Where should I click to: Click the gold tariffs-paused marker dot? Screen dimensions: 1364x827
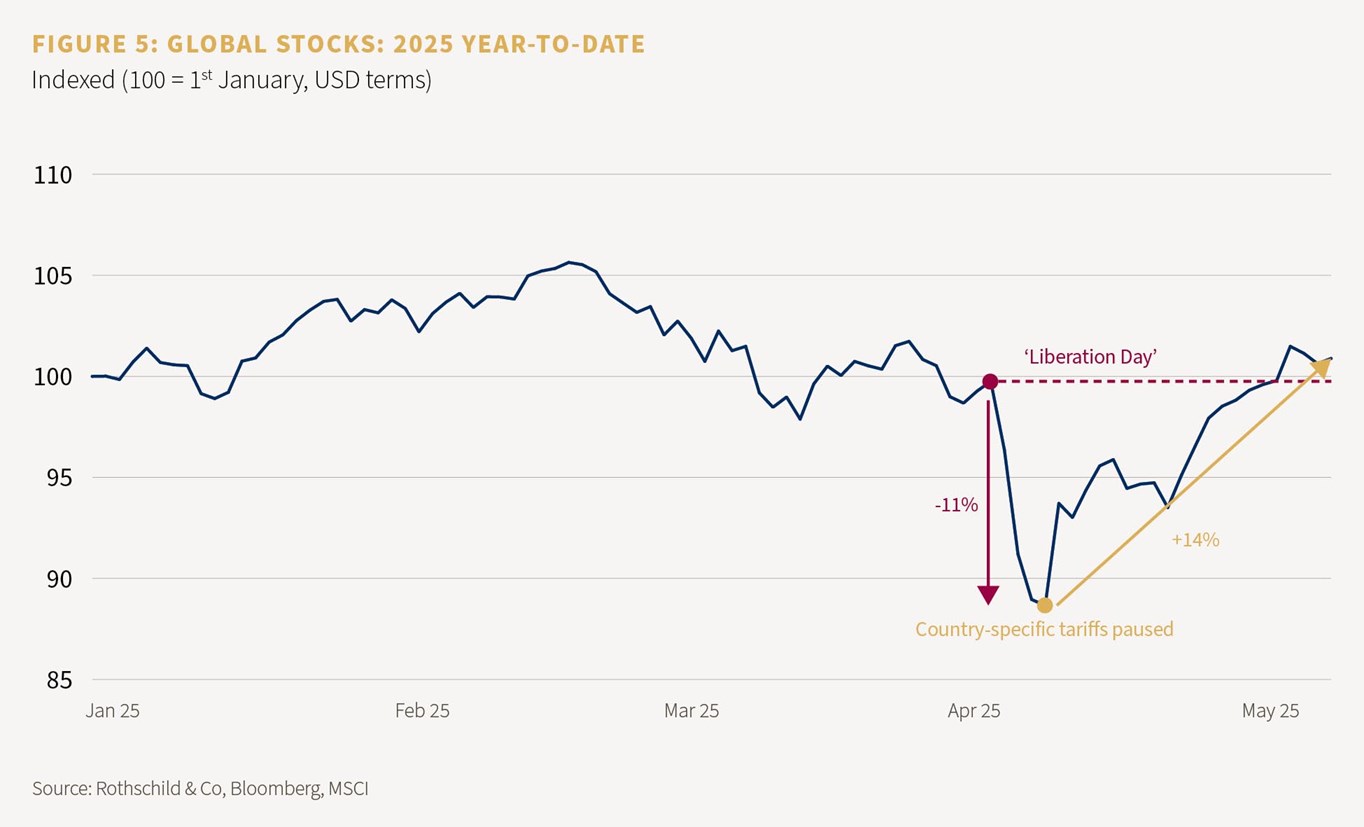(x=1045, y=605)
